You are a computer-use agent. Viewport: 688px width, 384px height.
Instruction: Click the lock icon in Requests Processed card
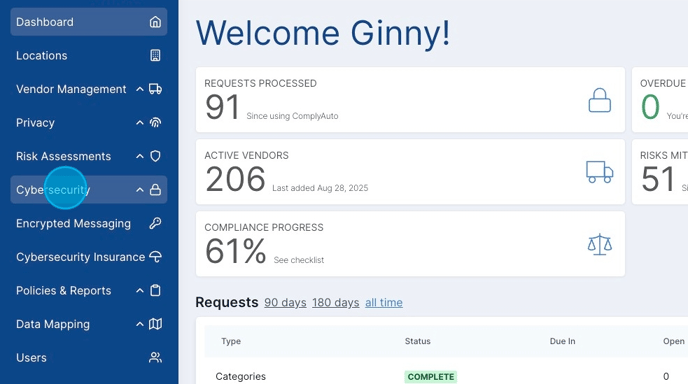[599, 100]
